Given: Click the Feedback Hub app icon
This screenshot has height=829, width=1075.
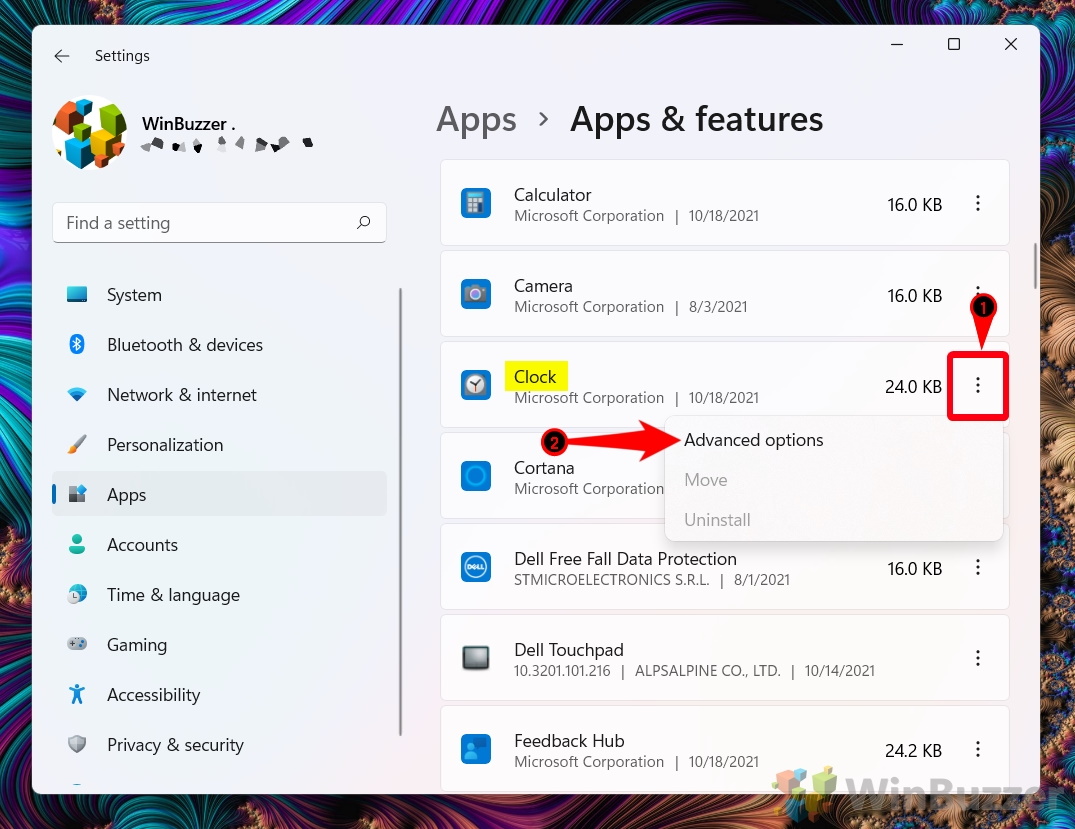Looking at the screenshot, I should [476, 749].
